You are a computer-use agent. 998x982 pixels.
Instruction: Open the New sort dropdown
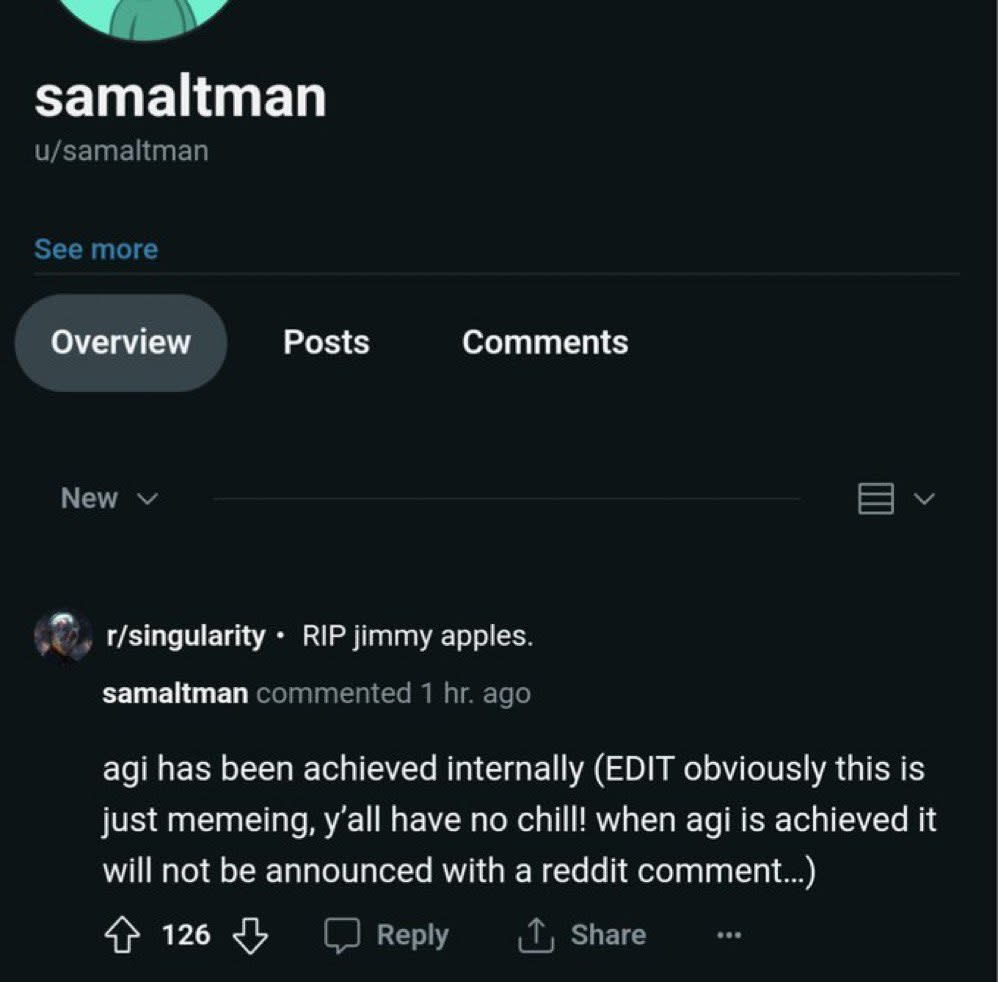pos(109,498)
